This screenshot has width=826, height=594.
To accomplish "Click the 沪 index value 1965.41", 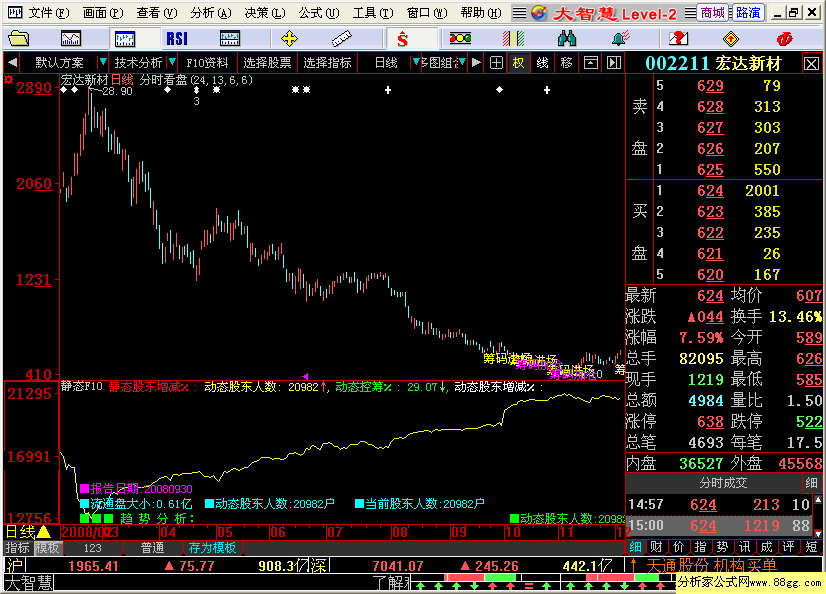I will pyautogui.click(x=93, y=567).
